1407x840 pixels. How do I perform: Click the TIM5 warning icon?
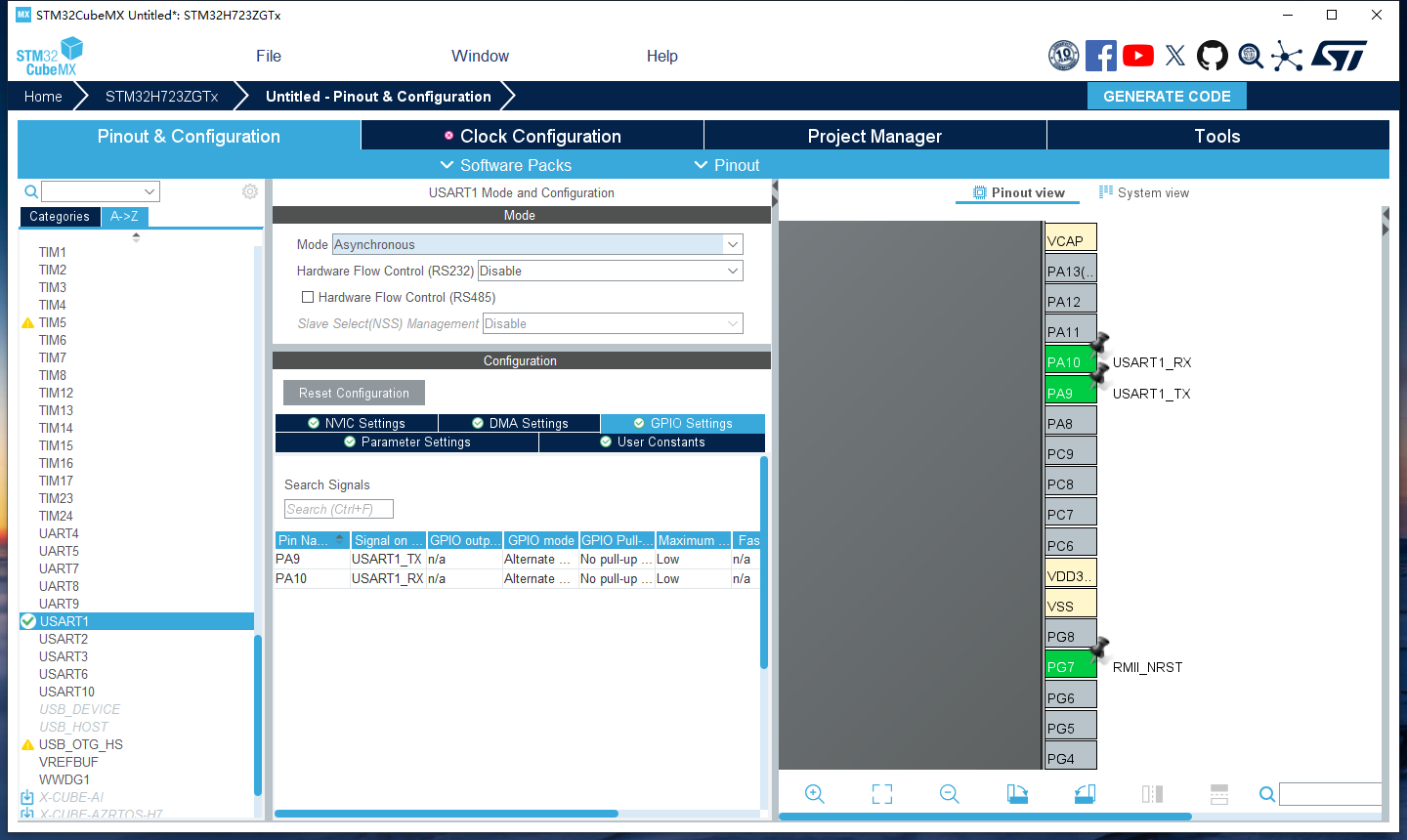click(27, 322)
